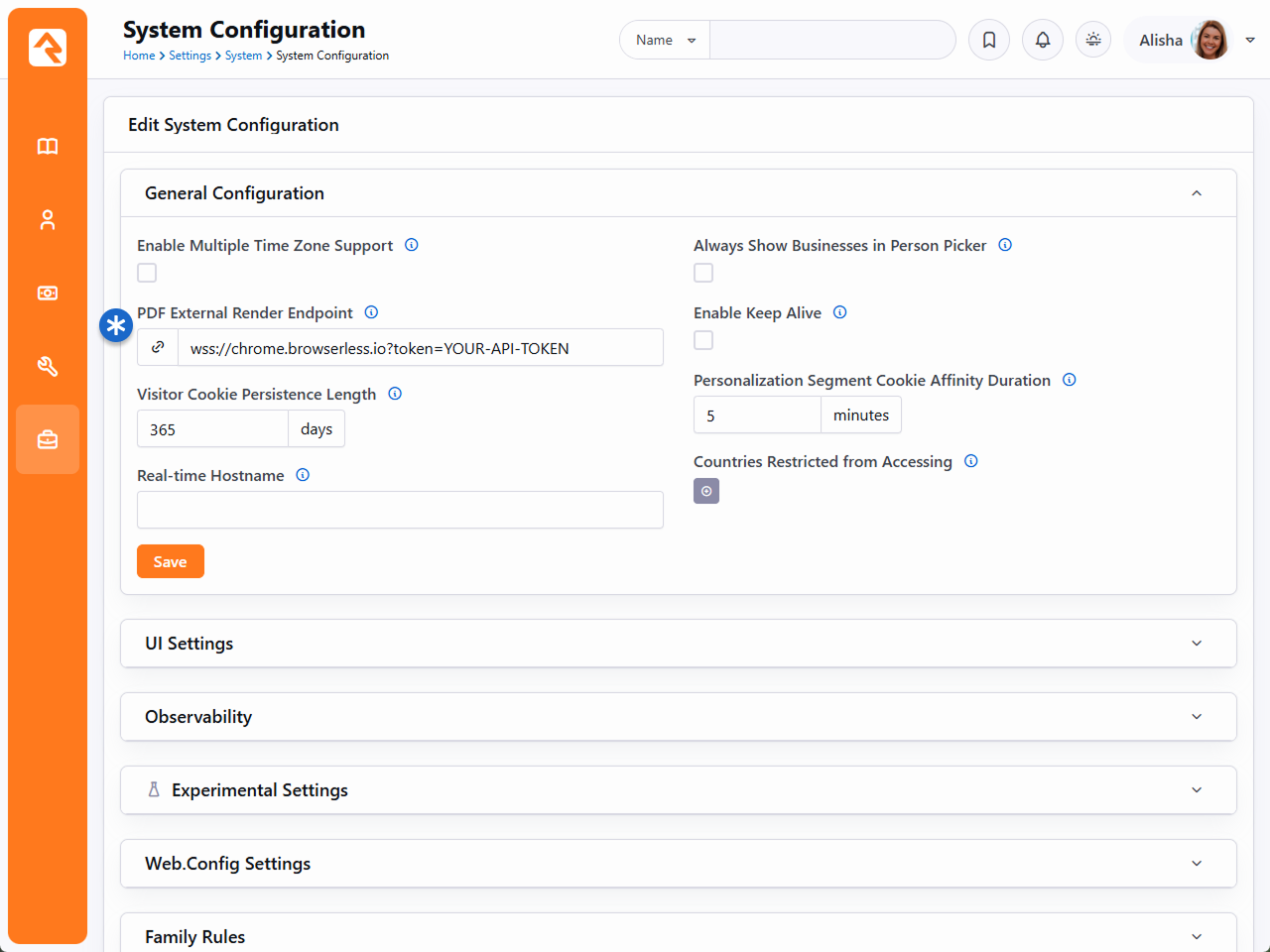The height and width of the screenshot is (952, 1270).
Task: Toggle the Enable Keep Alive checkbox
Action: [703, 340]
